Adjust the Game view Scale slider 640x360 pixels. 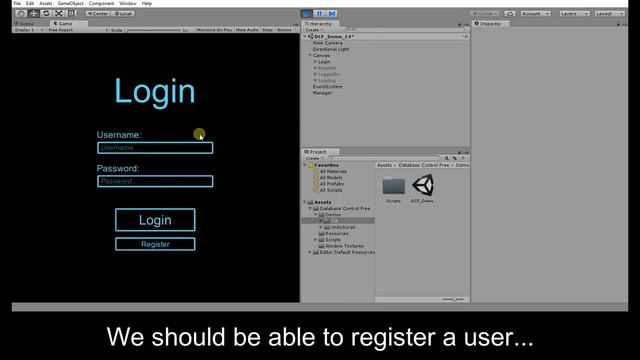pyautogui.click(x=153, y=30)
